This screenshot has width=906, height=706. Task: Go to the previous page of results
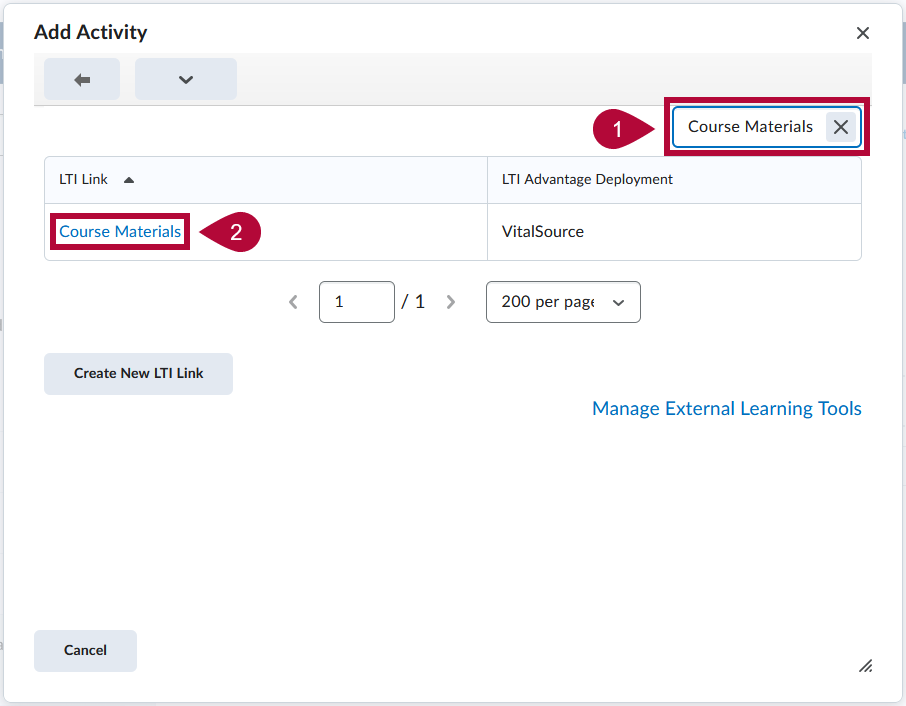point(293,302)
